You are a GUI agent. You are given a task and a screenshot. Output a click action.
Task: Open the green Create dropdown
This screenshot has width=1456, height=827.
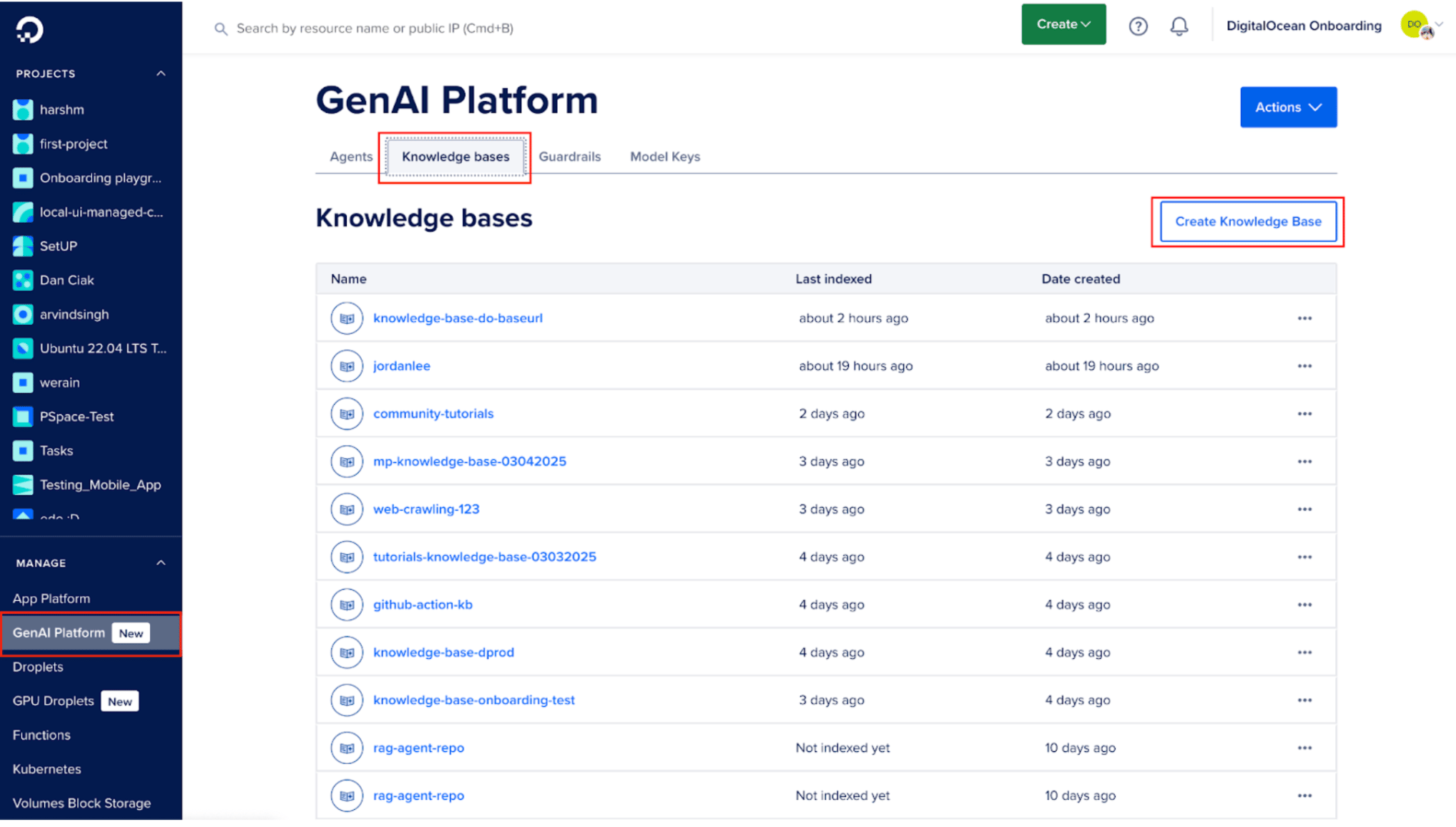pyautogui.click(x=1063, y=24)
